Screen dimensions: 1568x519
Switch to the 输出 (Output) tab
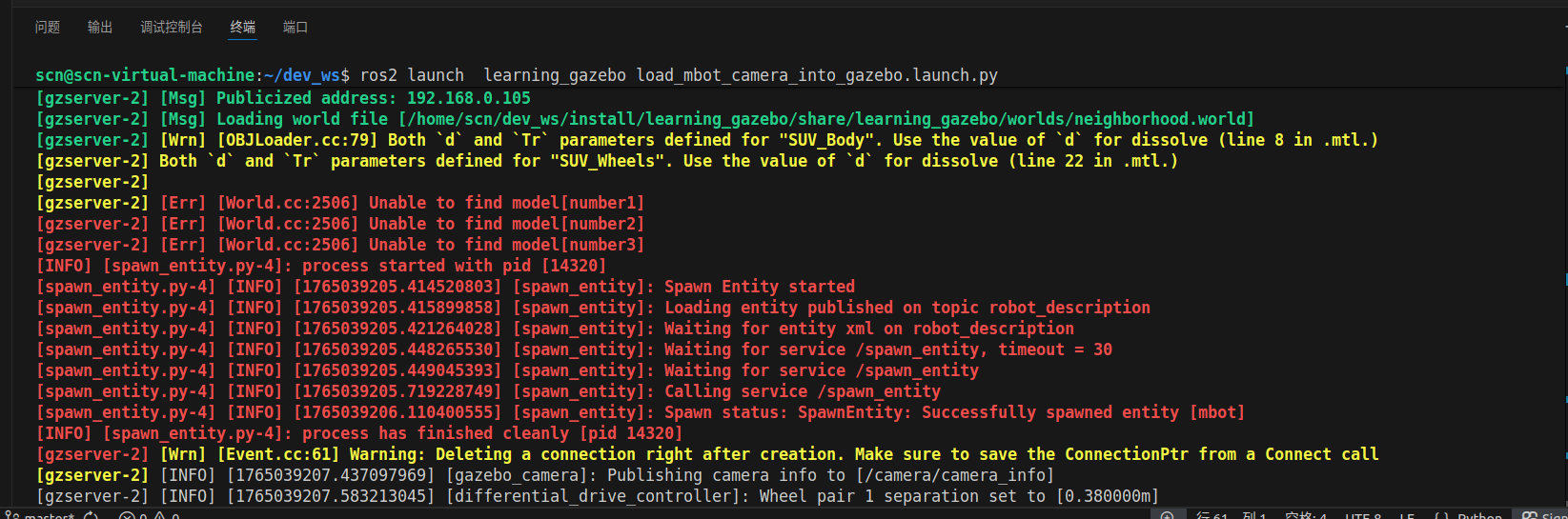pyautogui.click(x=100, y=27)
